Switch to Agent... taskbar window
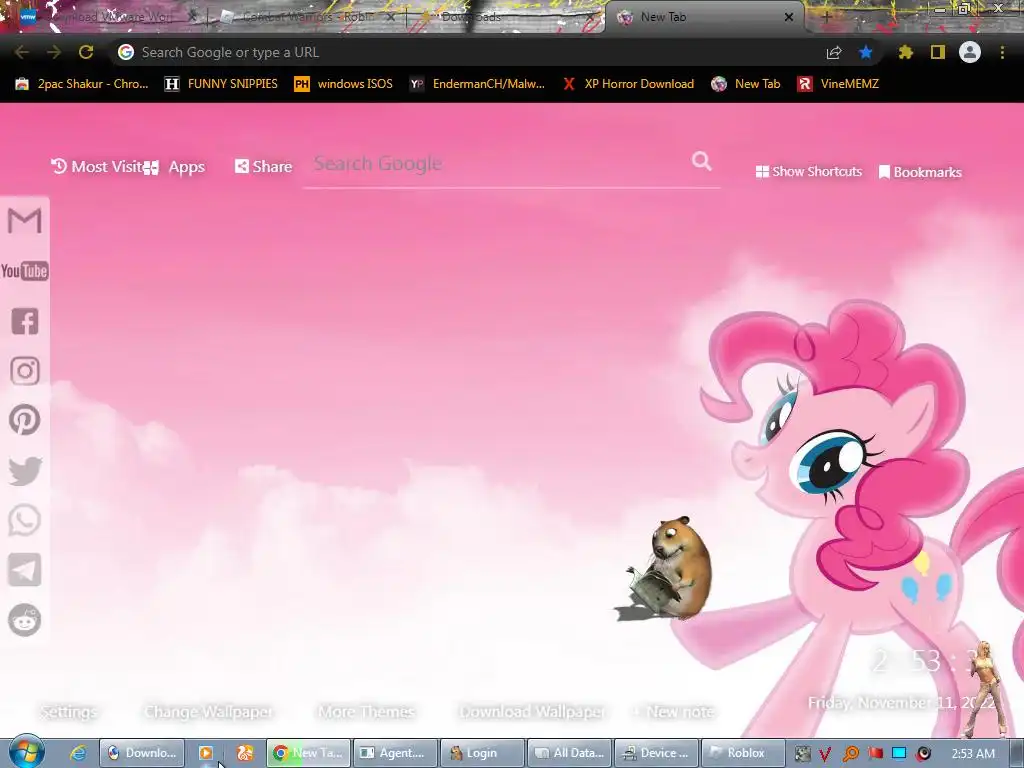This screenshot has height=768, width=1024. pos(395,753)
